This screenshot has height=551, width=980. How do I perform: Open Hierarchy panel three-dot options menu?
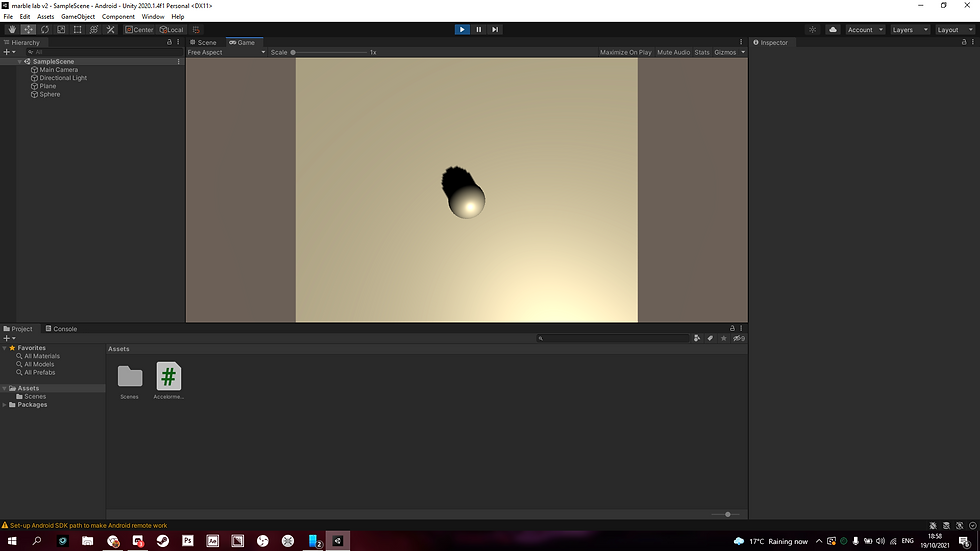pyautogui.click(x=178, y=42)
